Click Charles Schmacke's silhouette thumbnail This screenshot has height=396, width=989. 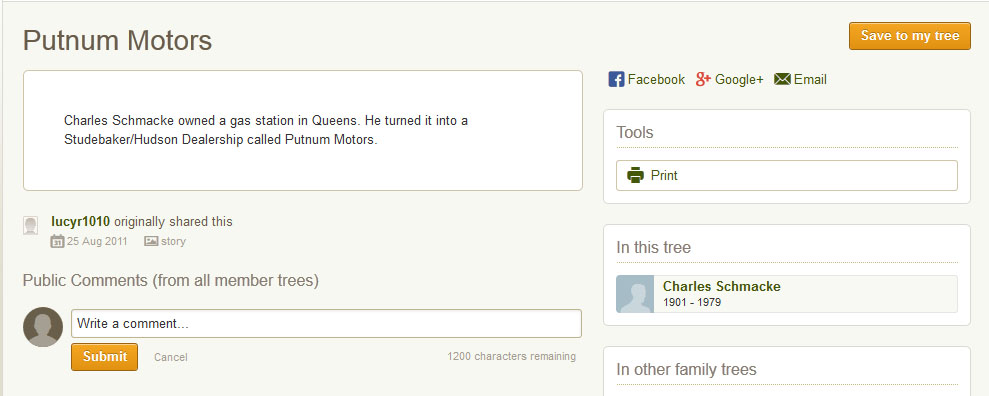point(635,294)
